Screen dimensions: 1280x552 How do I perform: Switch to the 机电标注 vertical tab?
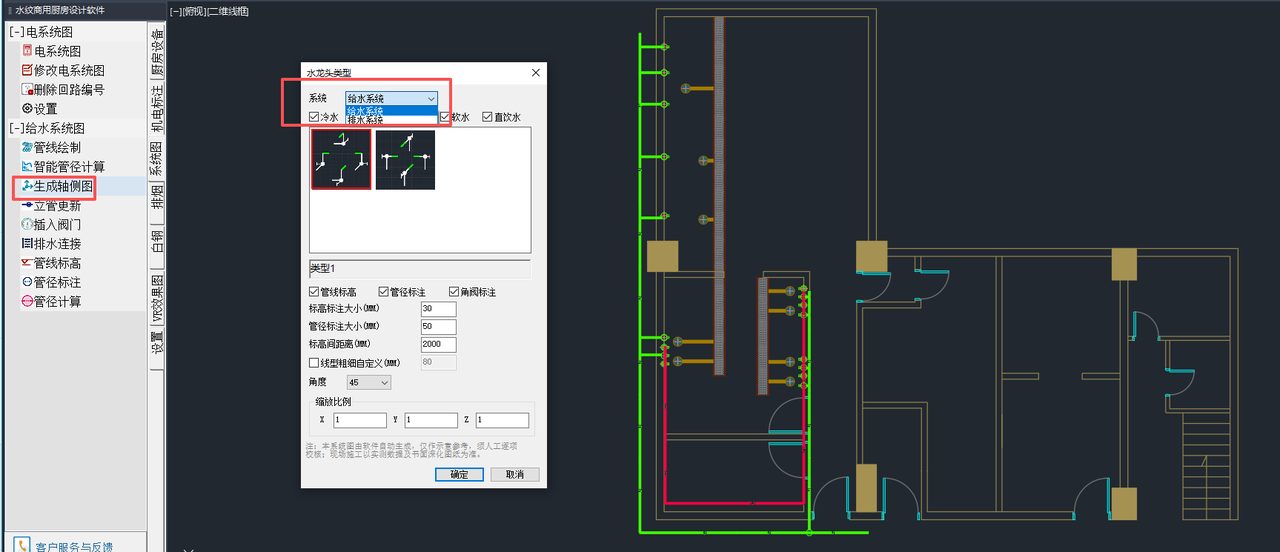point(157,109)
